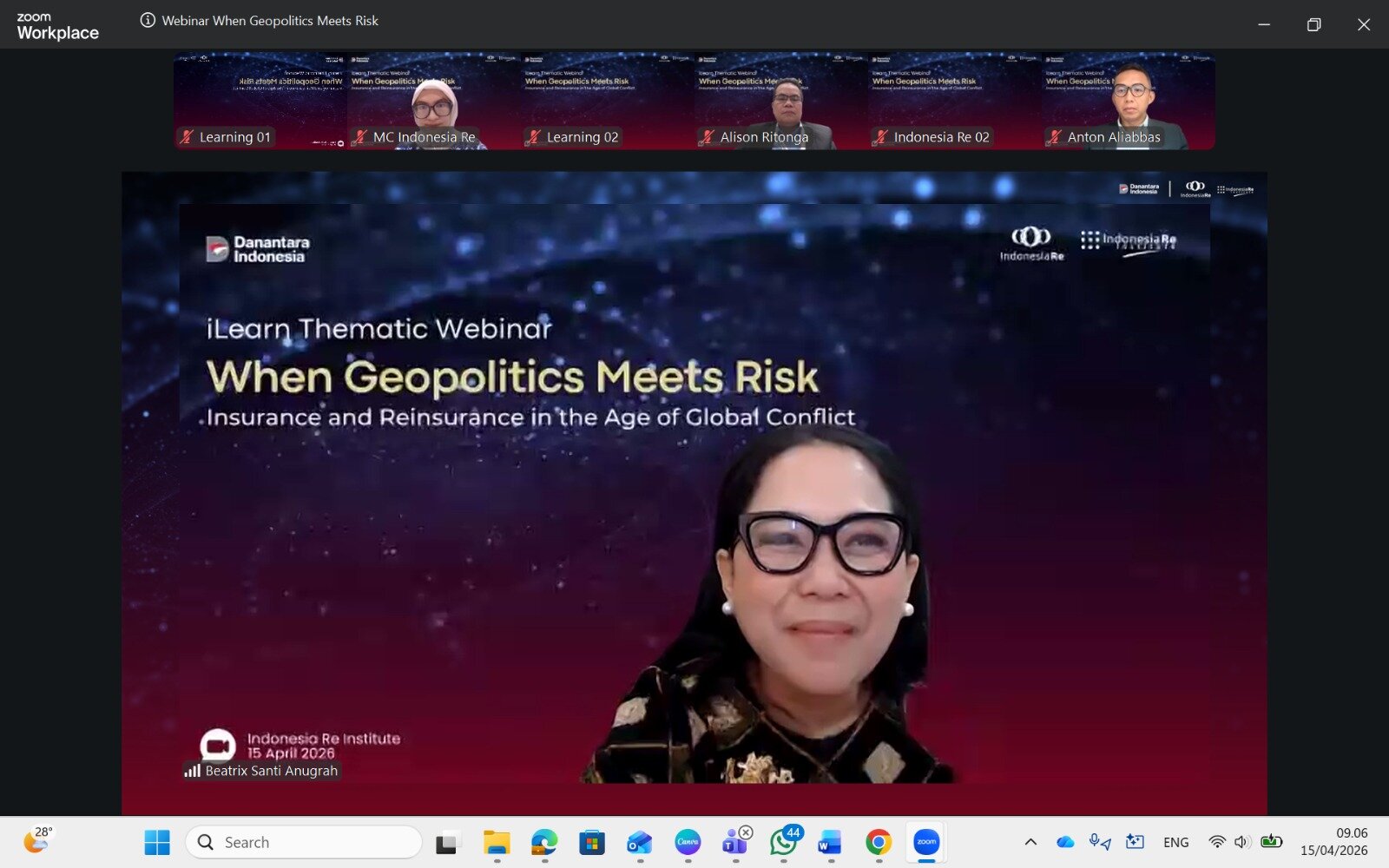The width and height of the screenshot is (1389, 868).
Task: Select the MC Indonesia Re video thumbnail
Action: pos(434,102)
